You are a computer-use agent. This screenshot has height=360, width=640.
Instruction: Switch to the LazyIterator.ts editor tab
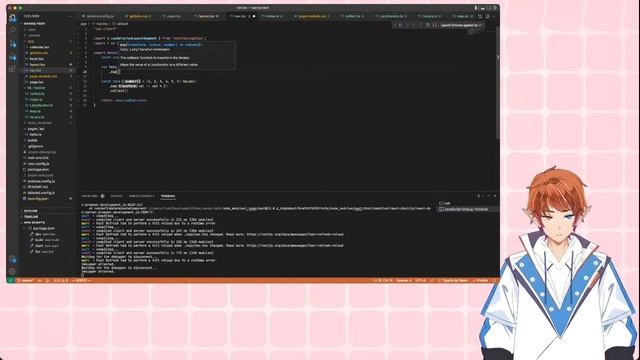tap(392, 16)
